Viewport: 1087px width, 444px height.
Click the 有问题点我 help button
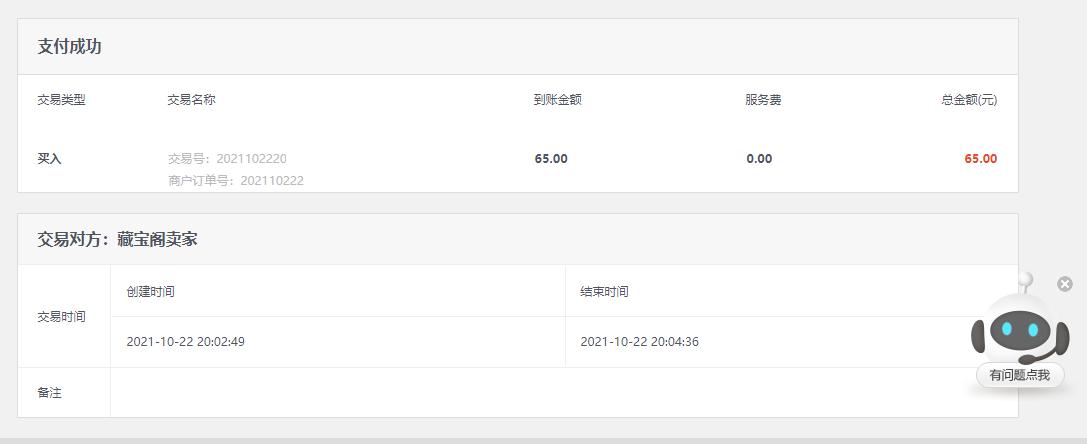click(x=1019, y=375)
